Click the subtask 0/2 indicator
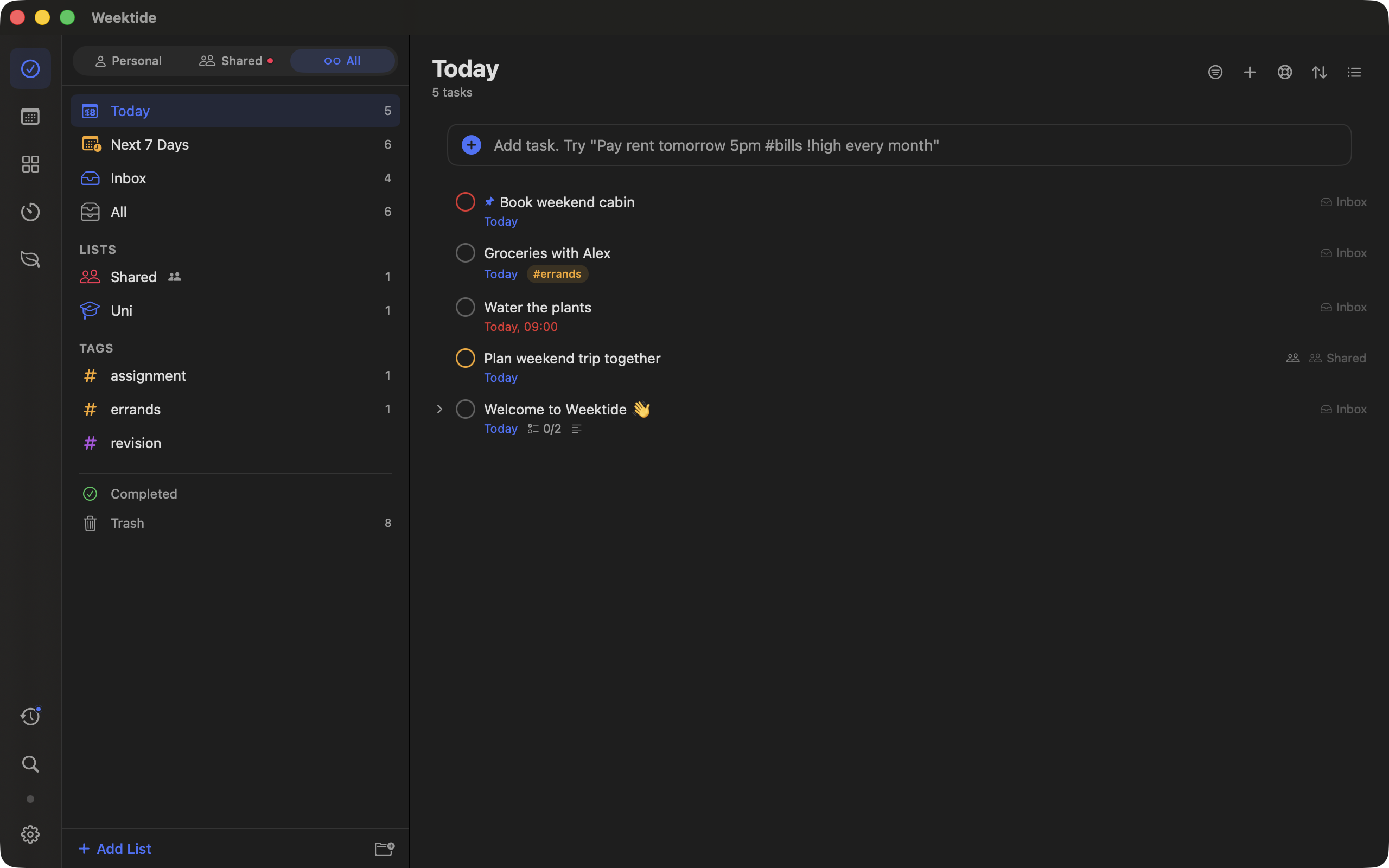The image size is (1389, 868). (x=544, y=429)
